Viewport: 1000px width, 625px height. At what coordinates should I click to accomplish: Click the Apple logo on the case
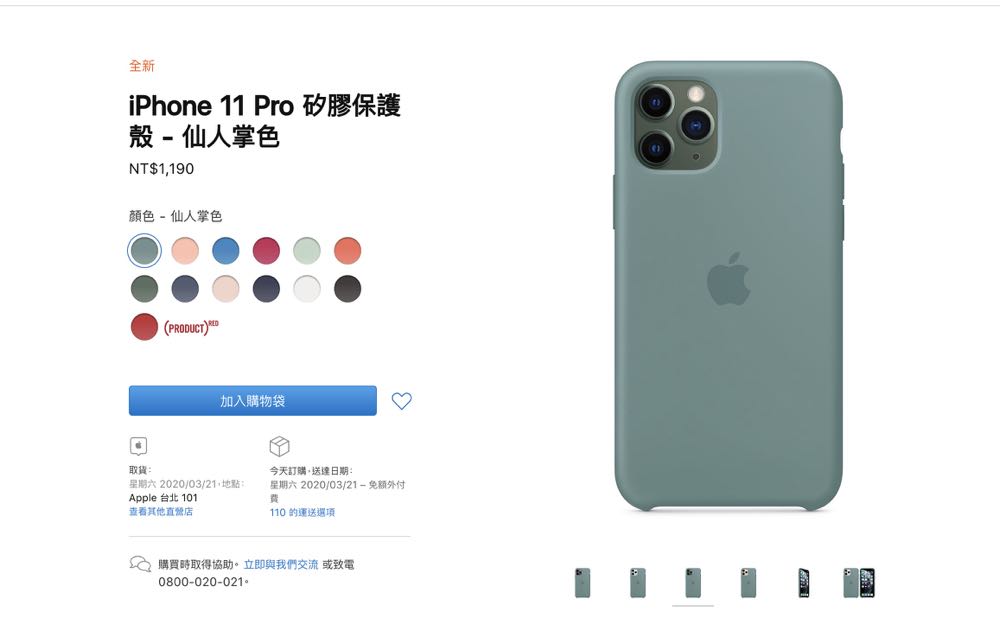tap(728, 278)
